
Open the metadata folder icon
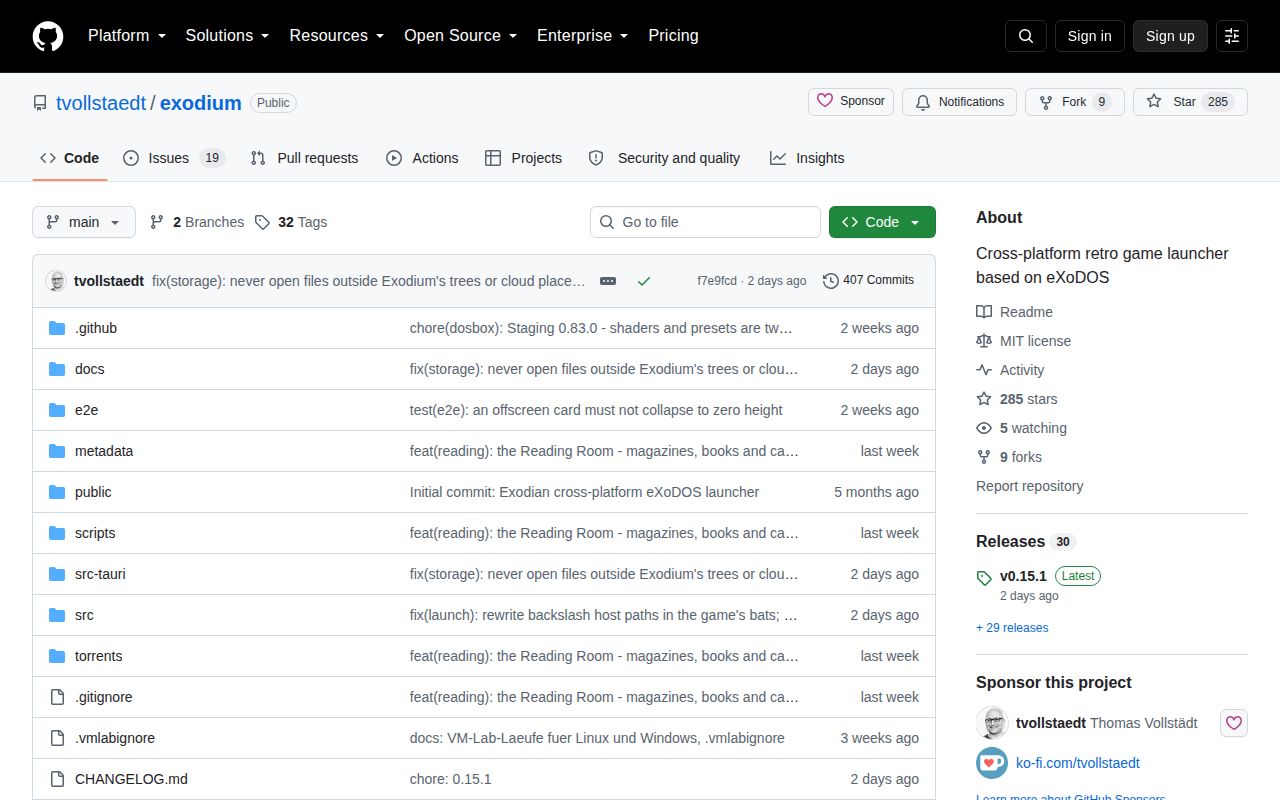(x=57, y=451)
